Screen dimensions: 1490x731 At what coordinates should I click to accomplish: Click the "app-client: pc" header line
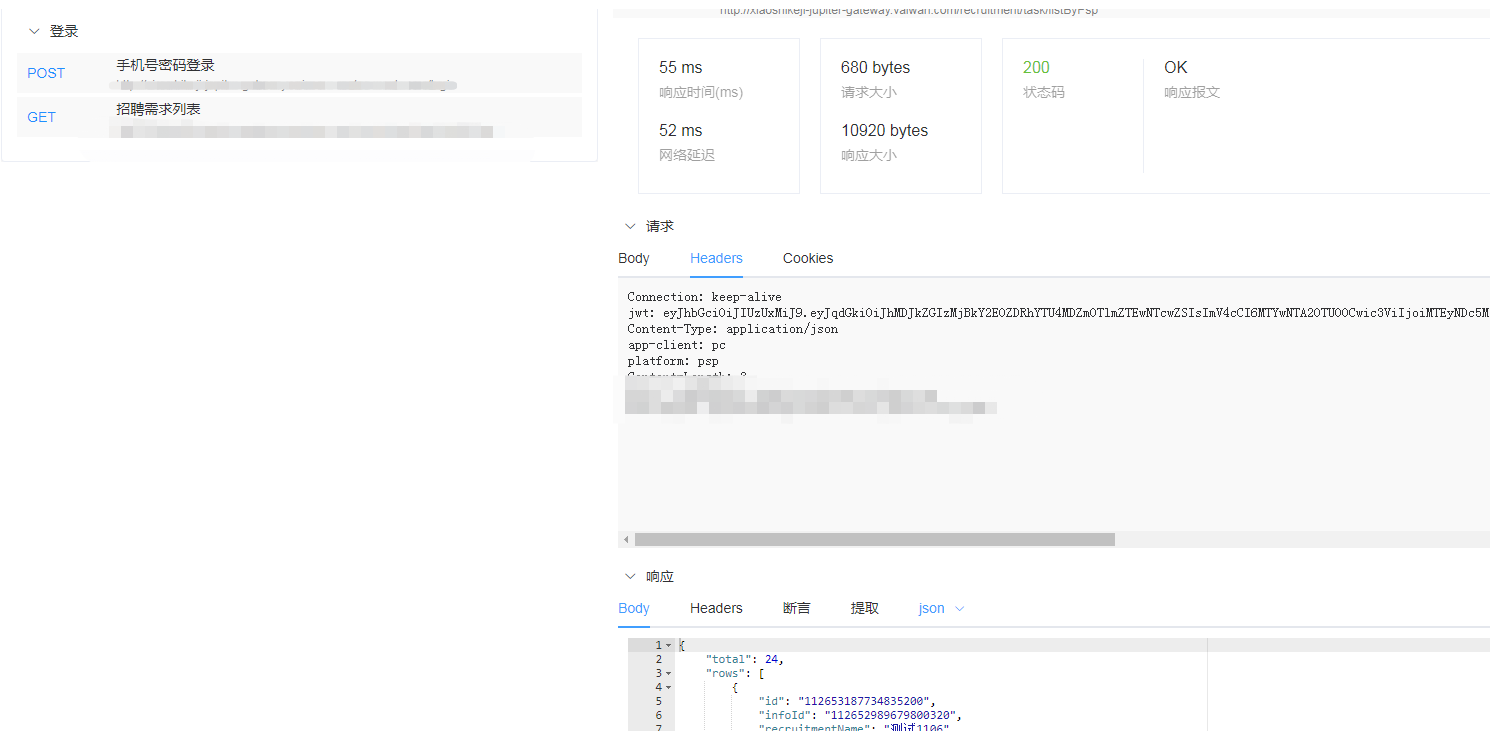coord(677,345)
